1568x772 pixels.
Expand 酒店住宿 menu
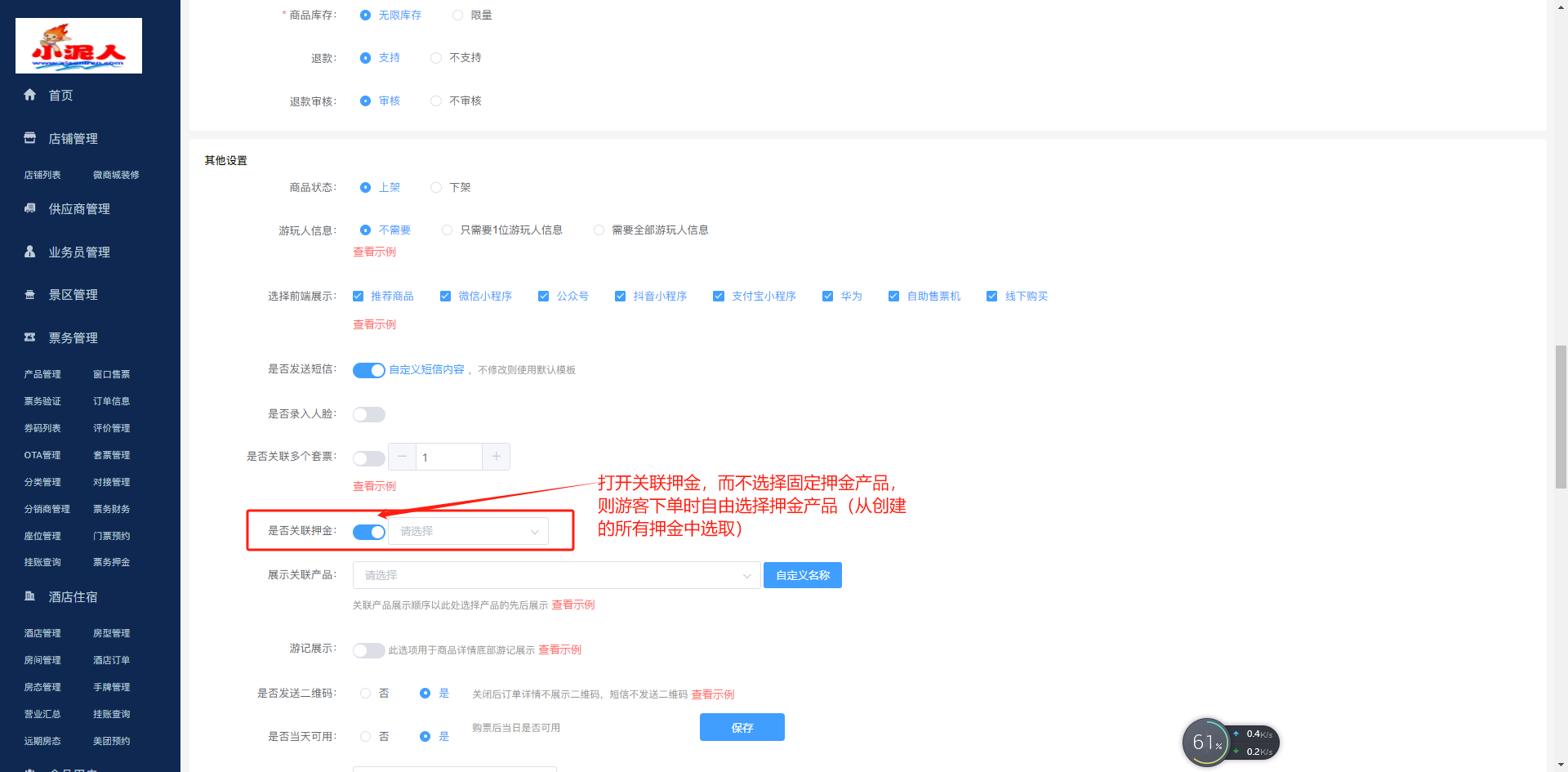coord(73,597)
